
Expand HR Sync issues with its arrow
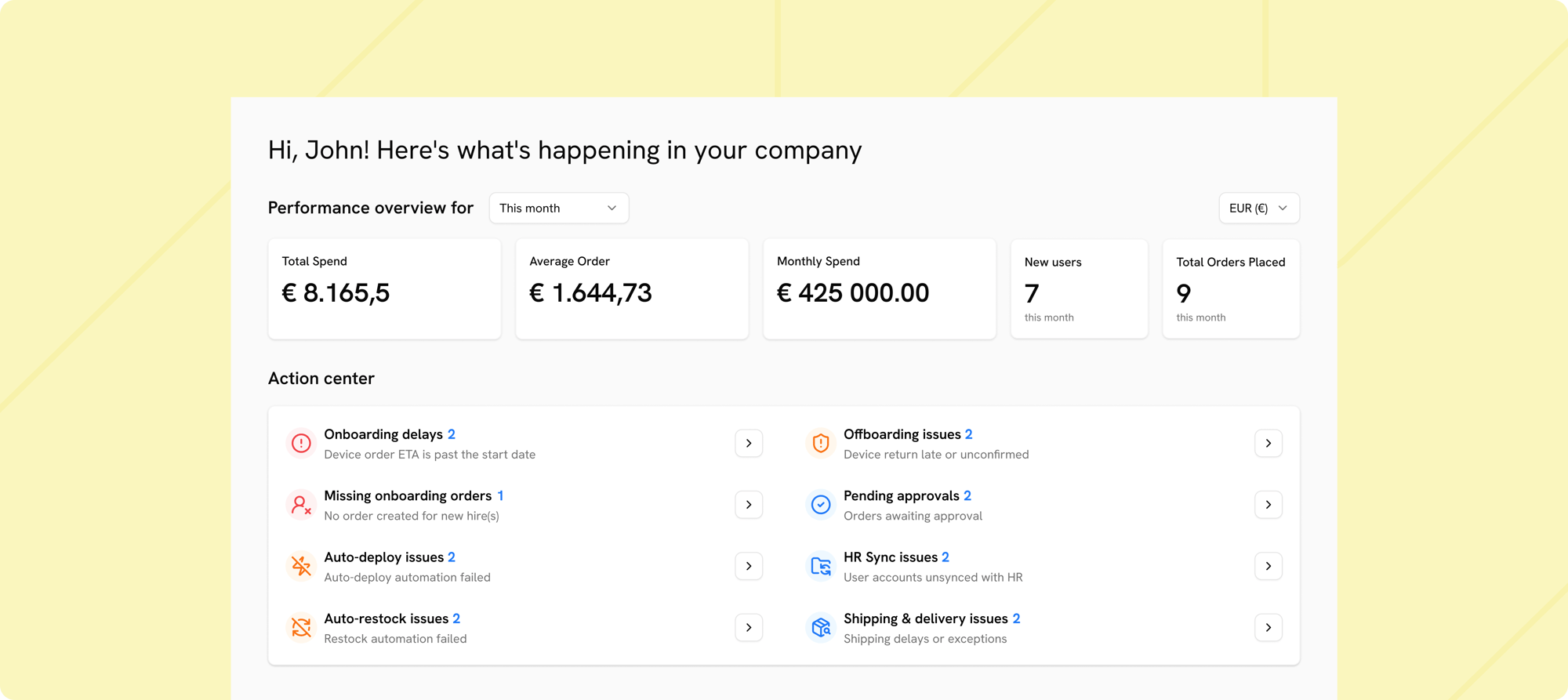pyautogui.click(x=1269, y=566)
